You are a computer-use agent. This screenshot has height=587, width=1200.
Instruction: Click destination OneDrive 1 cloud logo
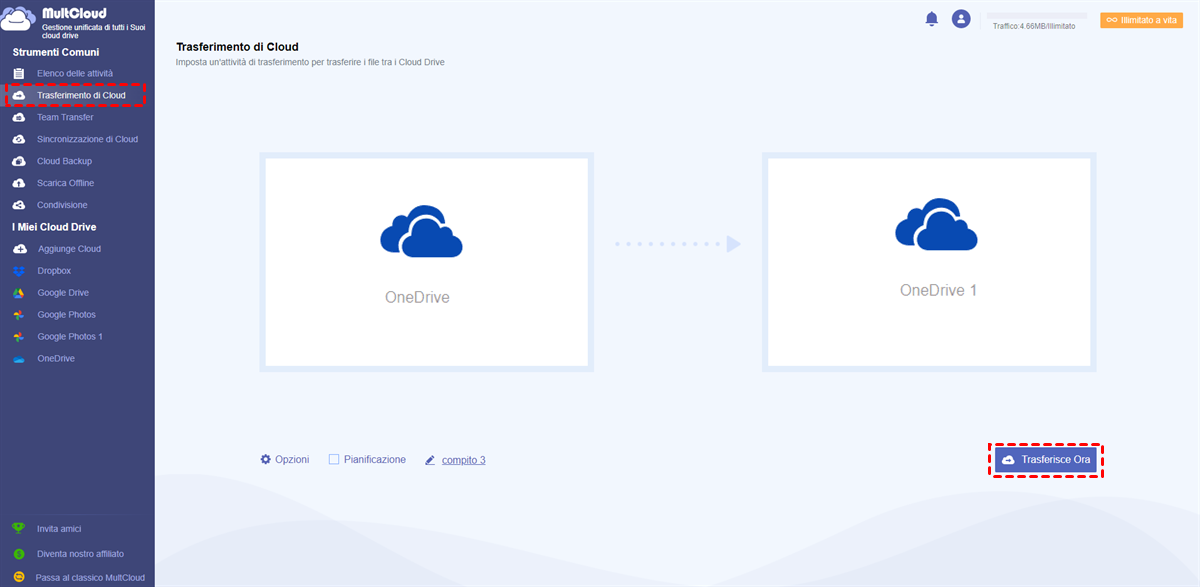click(936, 223)
